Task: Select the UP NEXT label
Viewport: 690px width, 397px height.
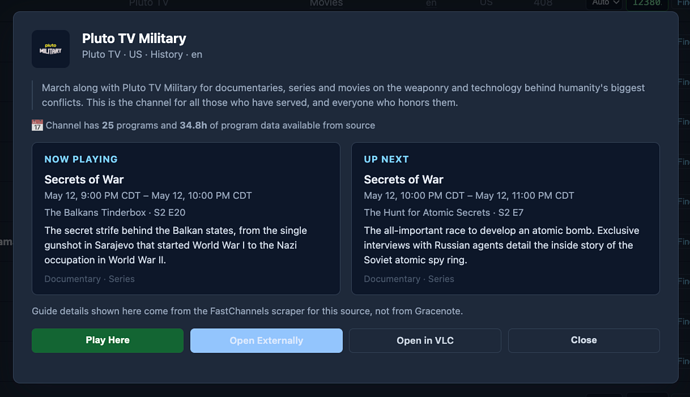Action: tap(386, 159)
